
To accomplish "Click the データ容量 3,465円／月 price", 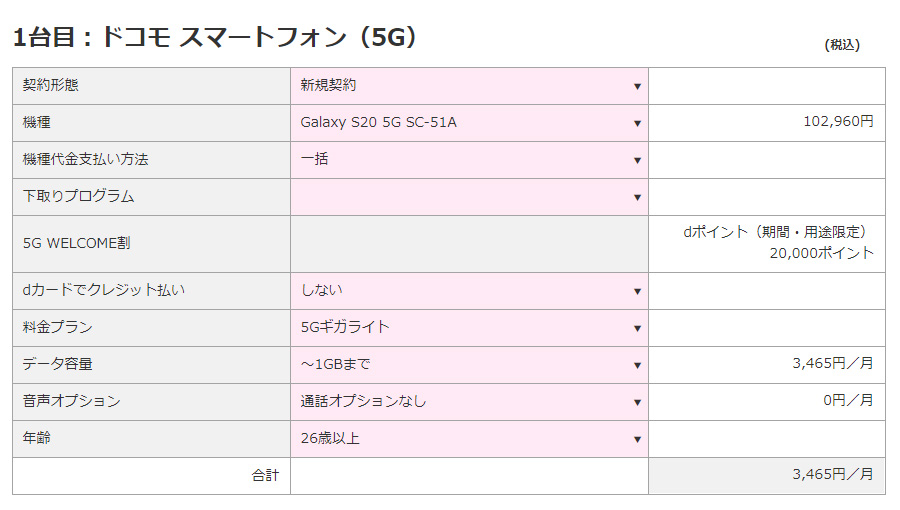I will point(832,364).
